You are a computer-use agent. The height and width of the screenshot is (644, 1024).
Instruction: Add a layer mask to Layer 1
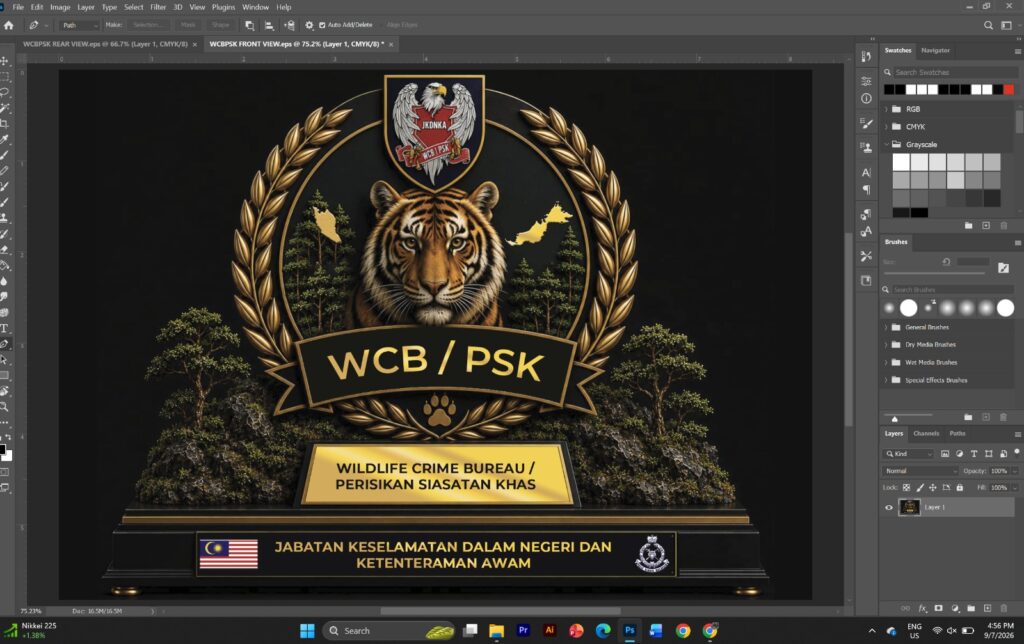938,608
